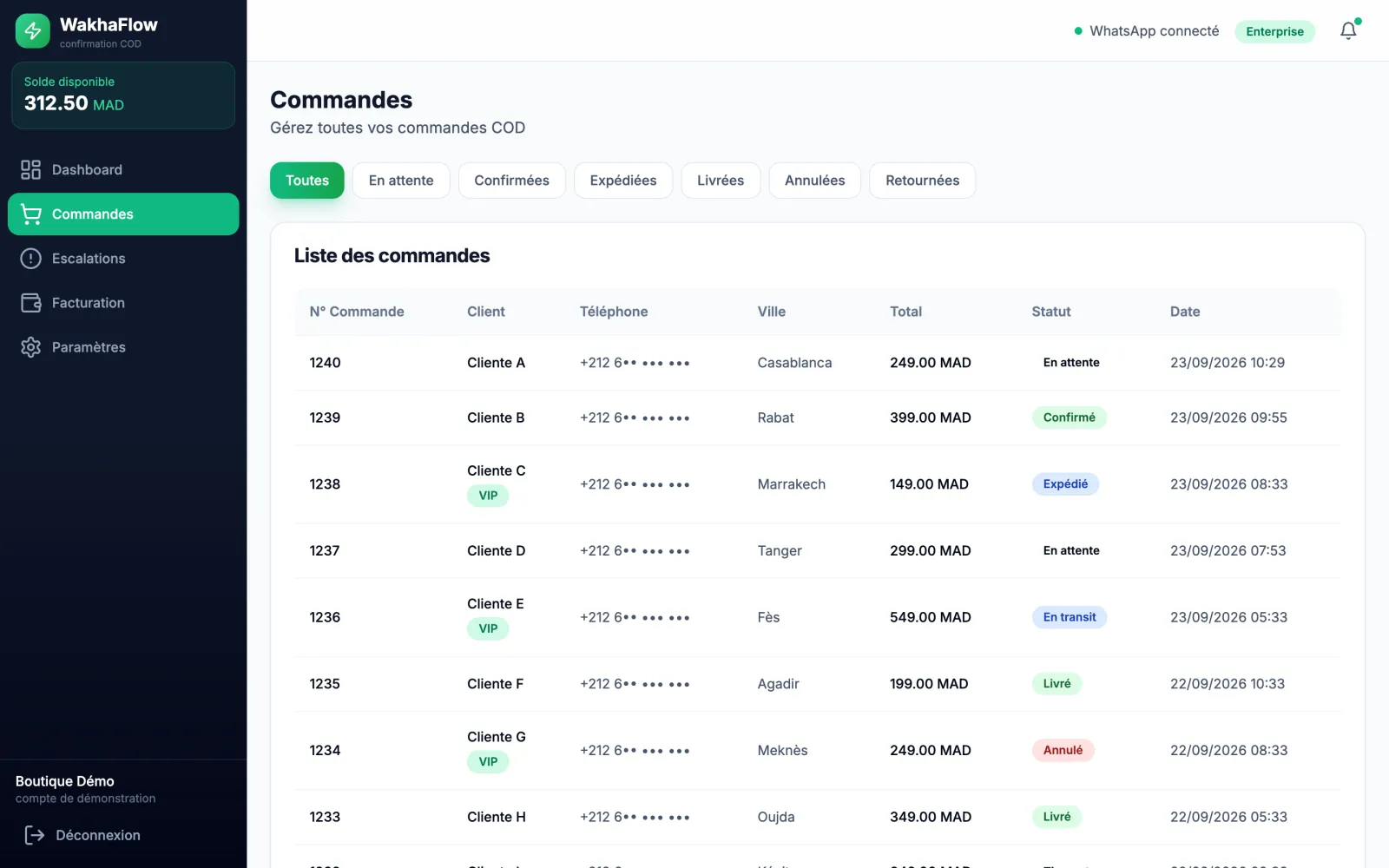This screenshot has height=868, width=1389.
Task: Click the WakhaFlow lightning logo icon
Action: click(33, 31)
